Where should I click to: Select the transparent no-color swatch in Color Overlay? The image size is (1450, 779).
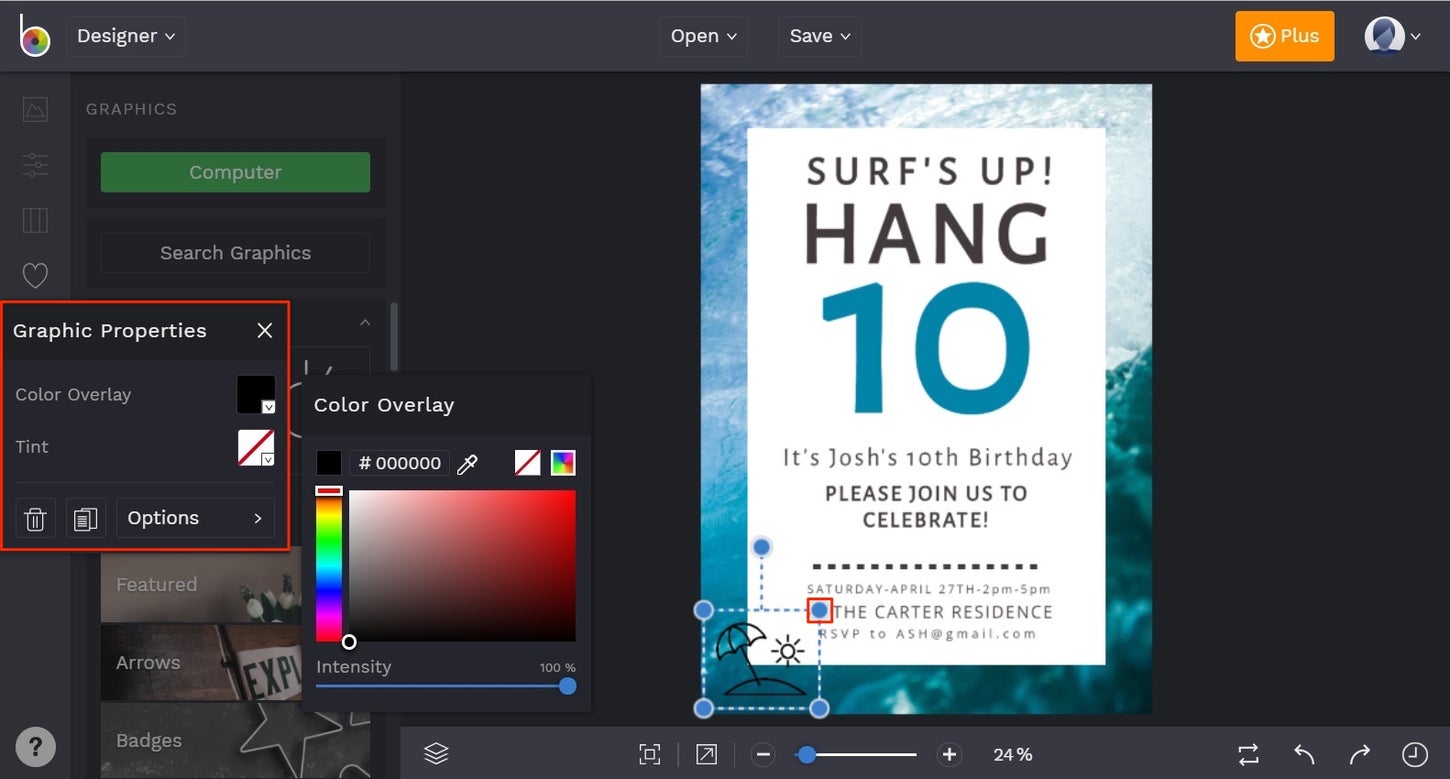[x=528, y=463]
